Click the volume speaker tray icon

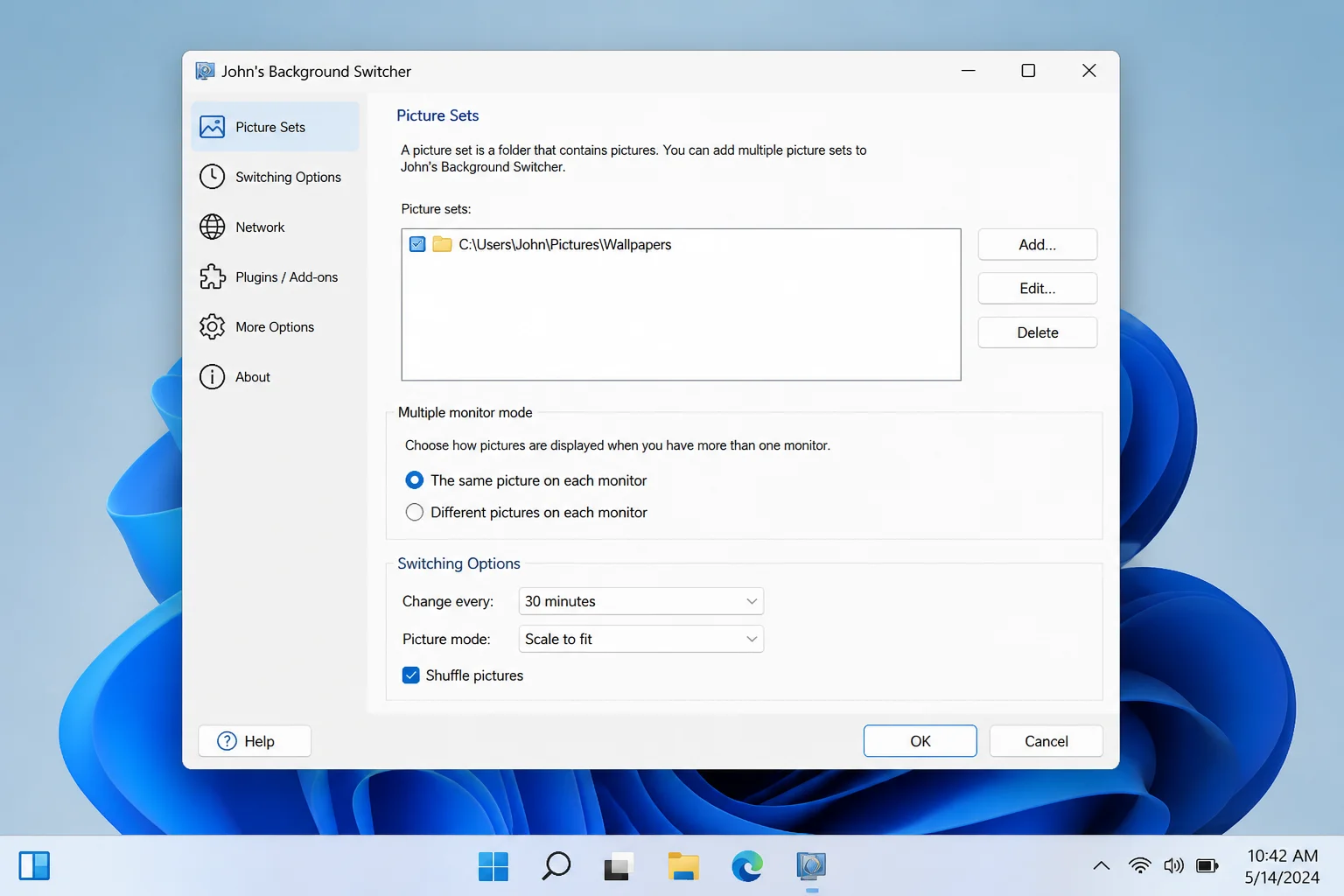1173,866
